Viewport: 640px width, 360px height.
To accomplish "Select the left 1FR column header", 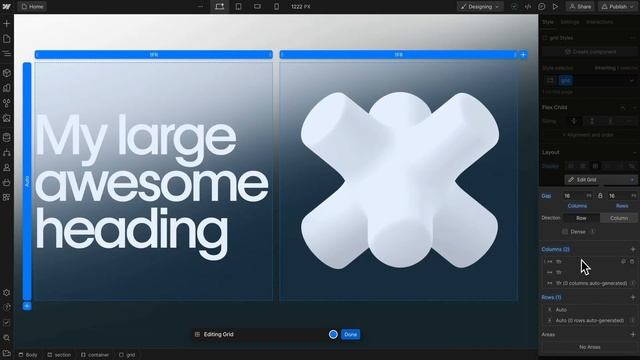I will tap(154, 54).
